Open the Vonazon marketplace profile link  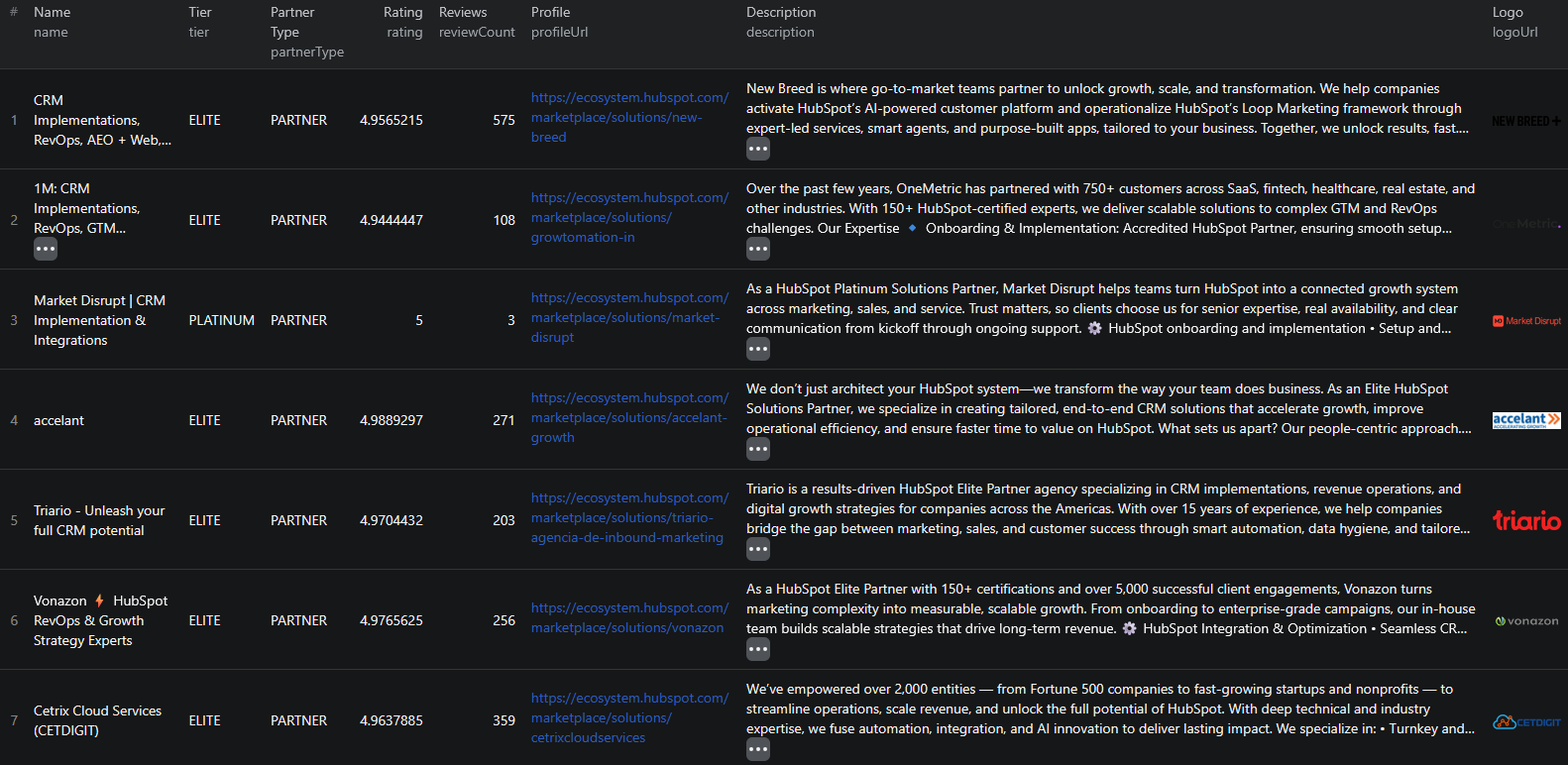(628, 618)
